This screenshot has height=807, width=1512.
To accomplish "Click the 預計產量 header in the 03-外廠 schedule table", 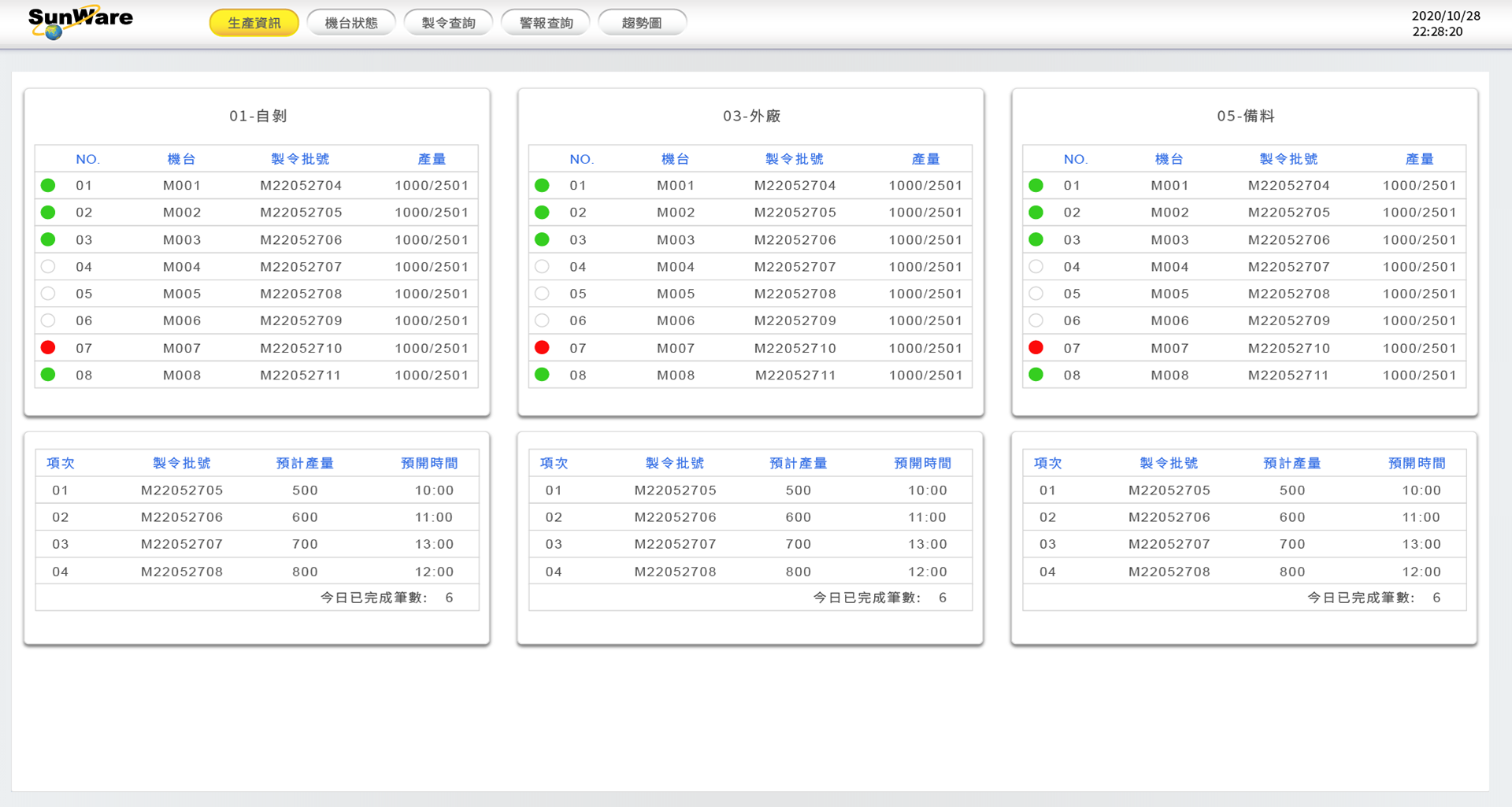I will (x=799, y=463).
